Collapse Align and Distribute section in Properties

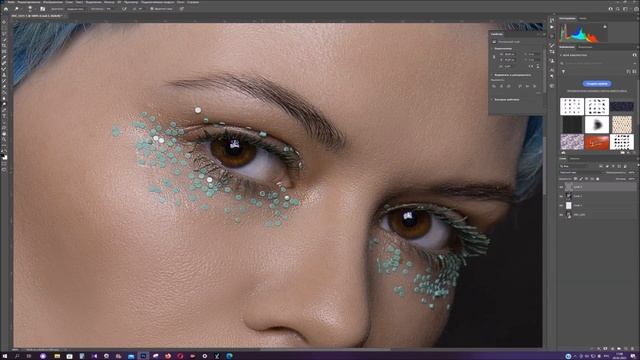(492, 75)
